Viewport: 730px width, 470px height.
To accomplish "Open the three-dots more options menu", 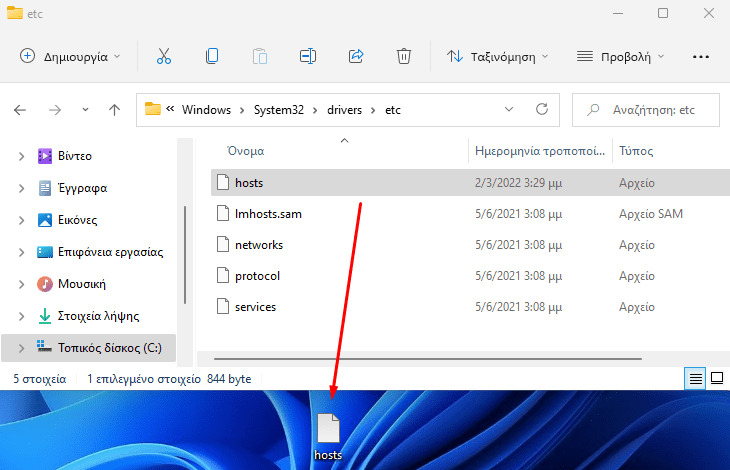I will click(701, 57).
